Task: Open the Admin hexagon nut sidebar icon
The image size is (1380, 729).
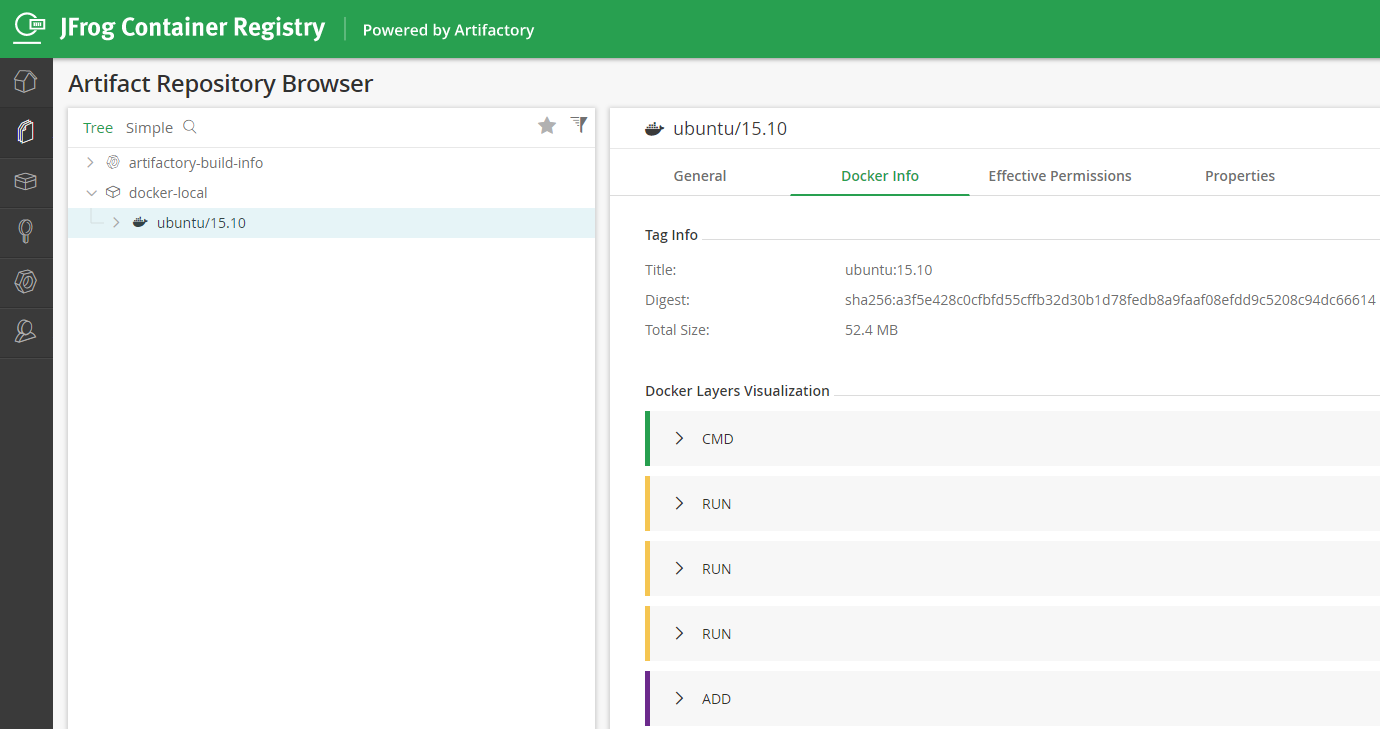Action: pyautogui.click(x=26, y=282)
